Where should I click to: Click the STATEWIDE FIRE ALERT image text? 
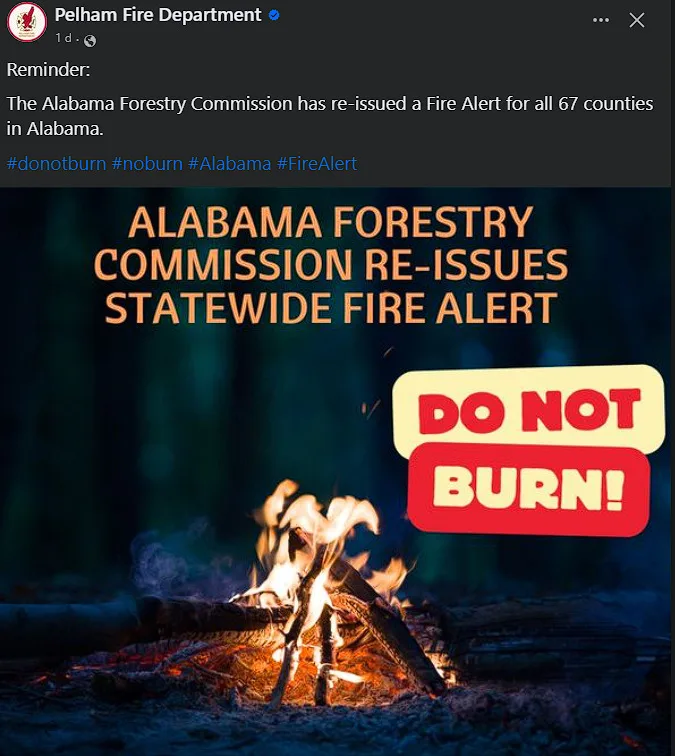(x=331, y=307)
